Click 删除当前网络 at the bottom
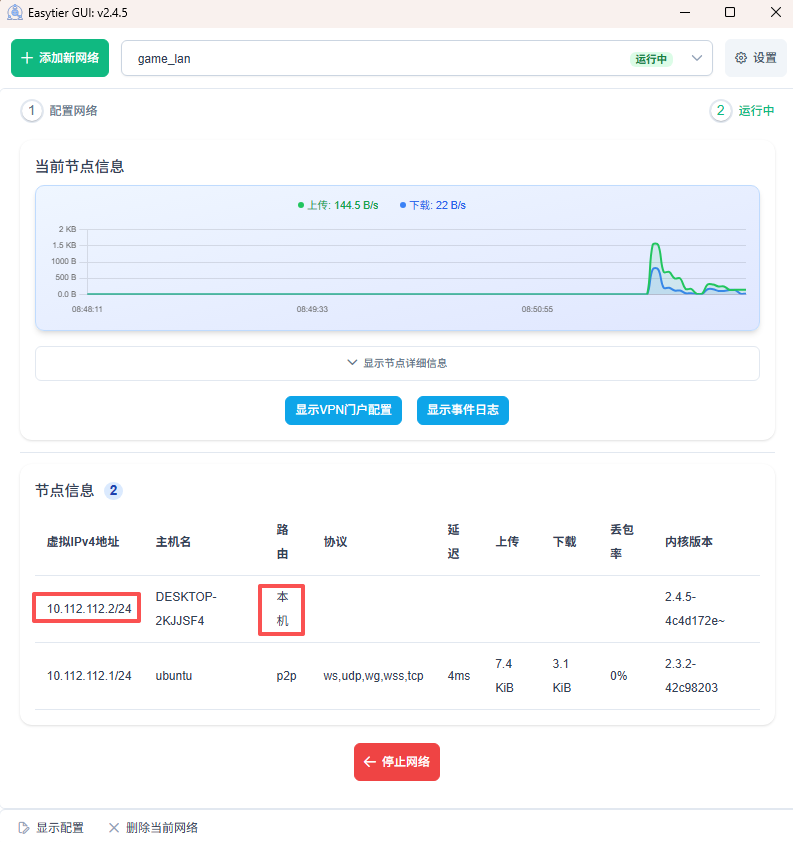793x842 pixels. click(154, 828)
